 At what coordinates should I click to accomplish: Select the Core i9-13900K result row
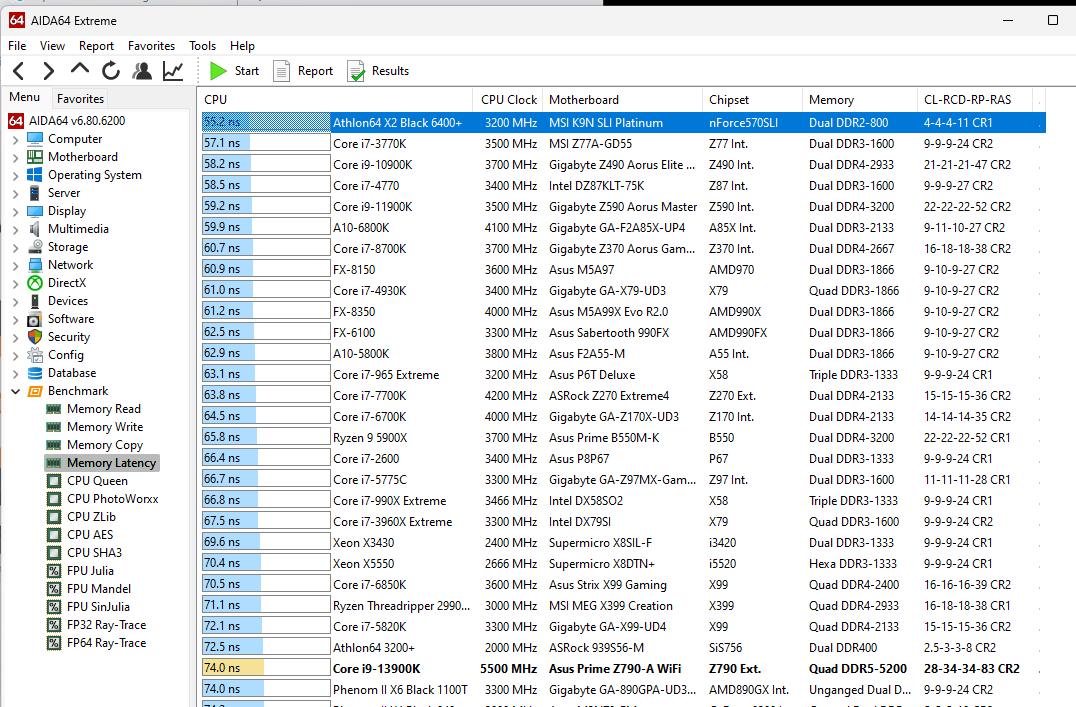coord(623,669)
